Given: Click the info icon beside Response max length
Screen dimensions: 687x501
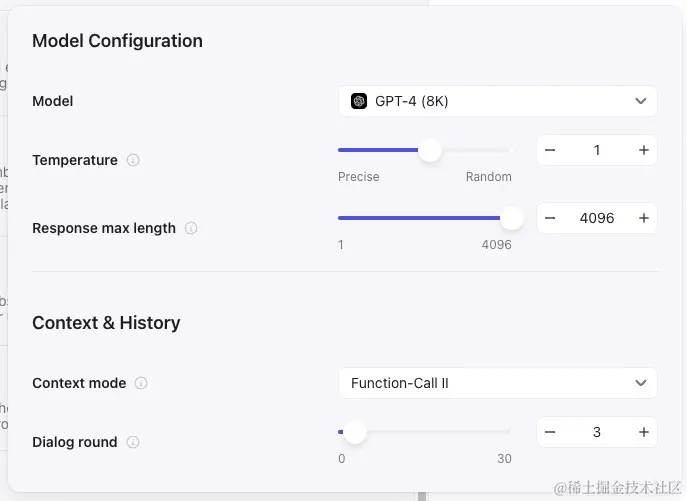Looking at the screenshot, I should [x=191, y=228].
